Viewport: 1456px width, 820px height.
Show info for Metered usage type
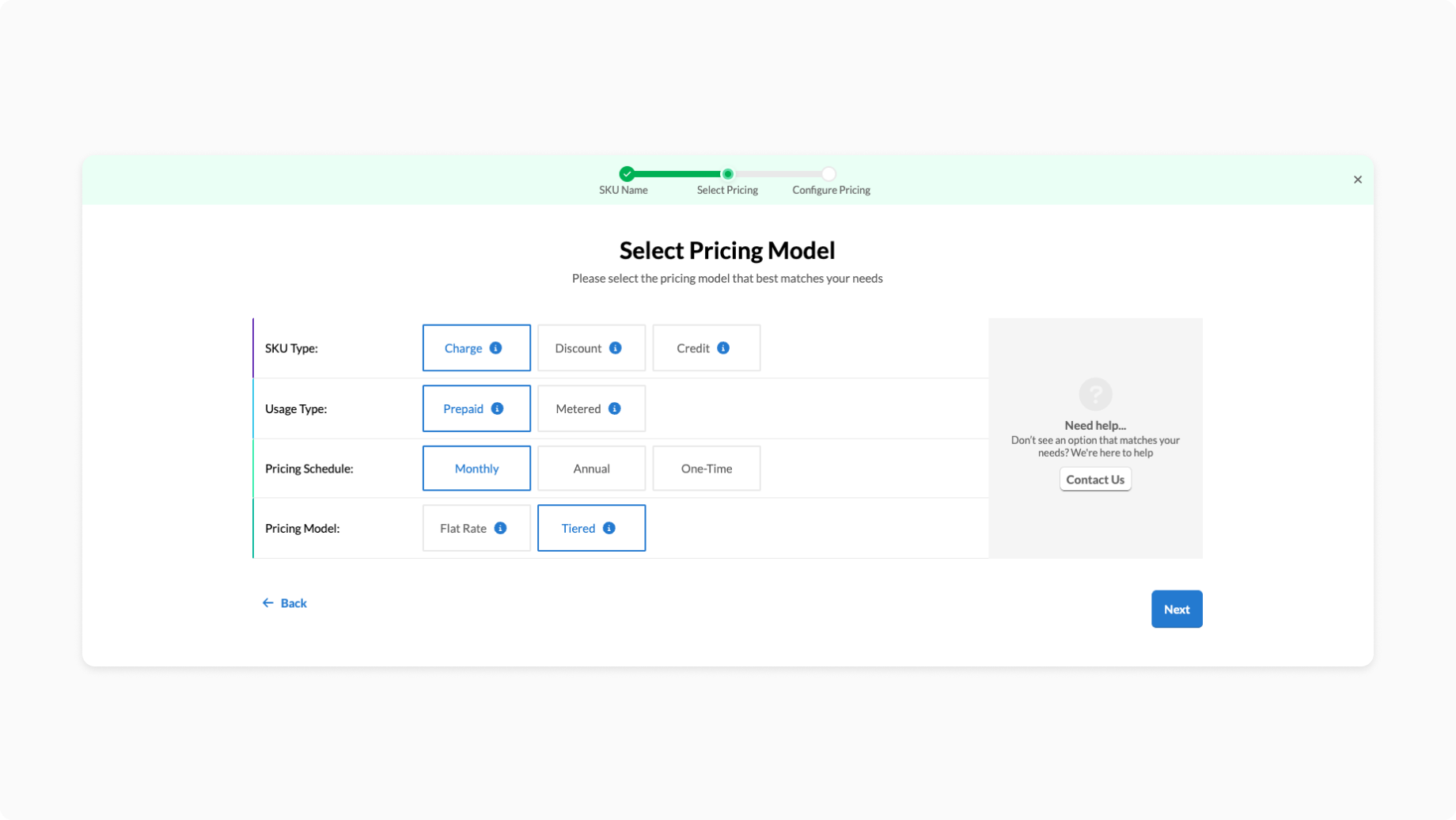click(614, 408)
